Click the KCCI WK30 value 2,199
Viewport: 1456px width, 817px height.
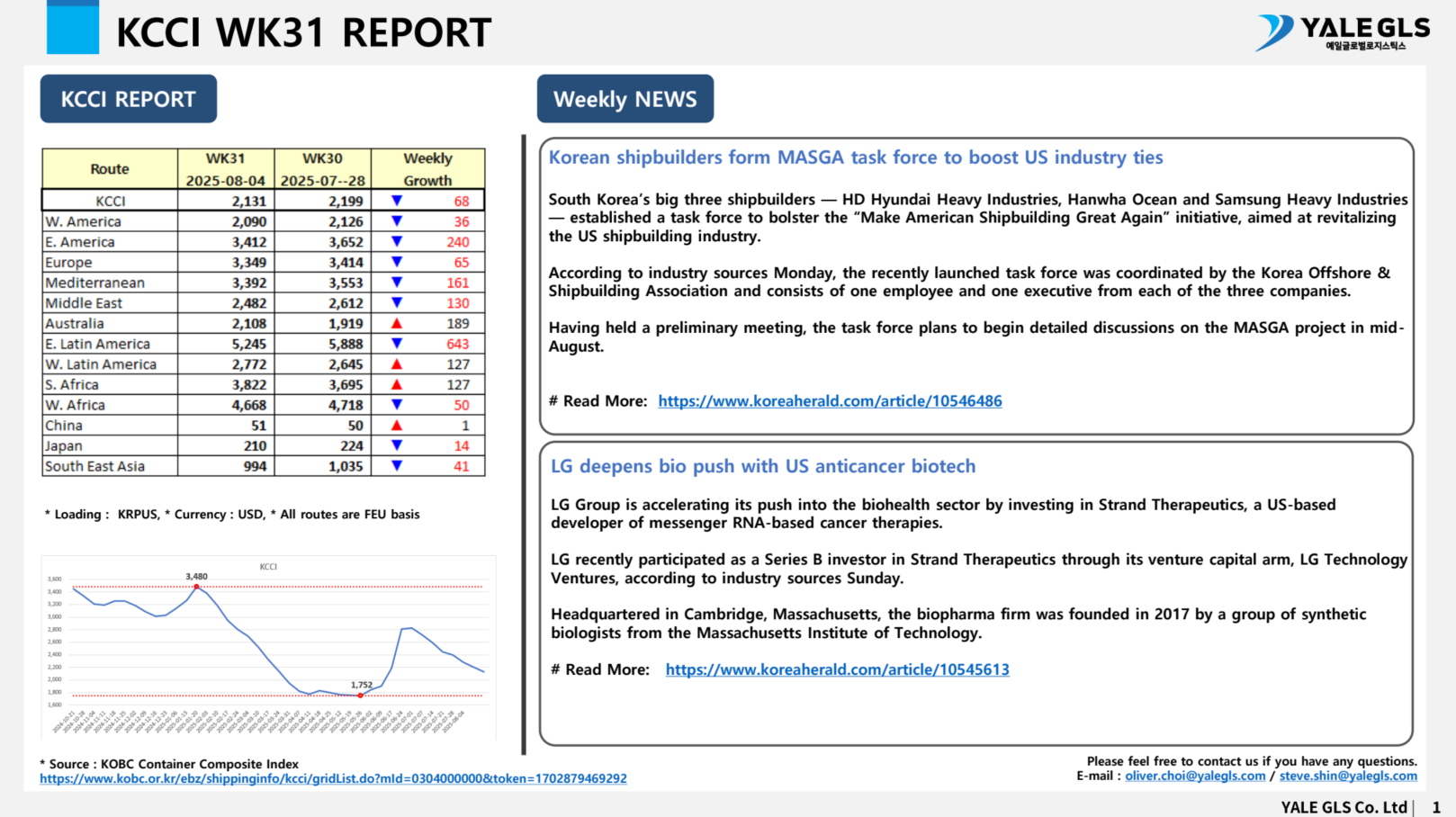click(346, 202)
